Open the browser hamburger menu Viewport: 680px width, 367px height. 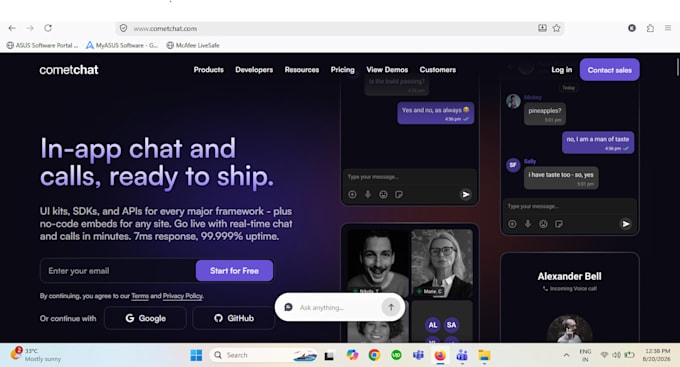668,28
